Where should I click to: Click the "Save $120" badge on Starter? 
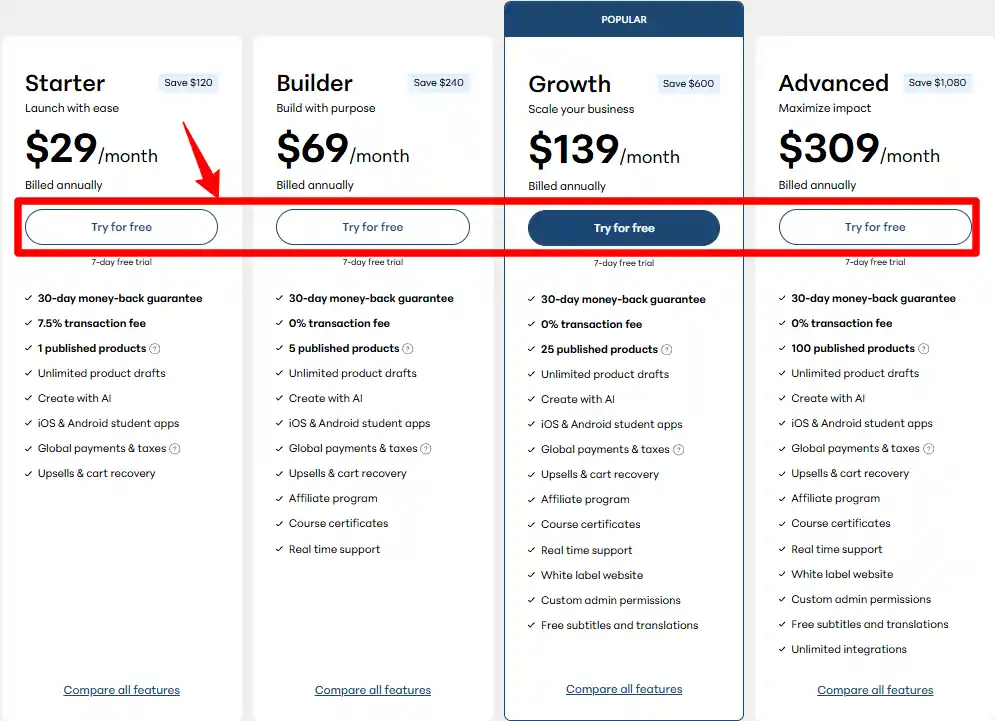[188, 83]
